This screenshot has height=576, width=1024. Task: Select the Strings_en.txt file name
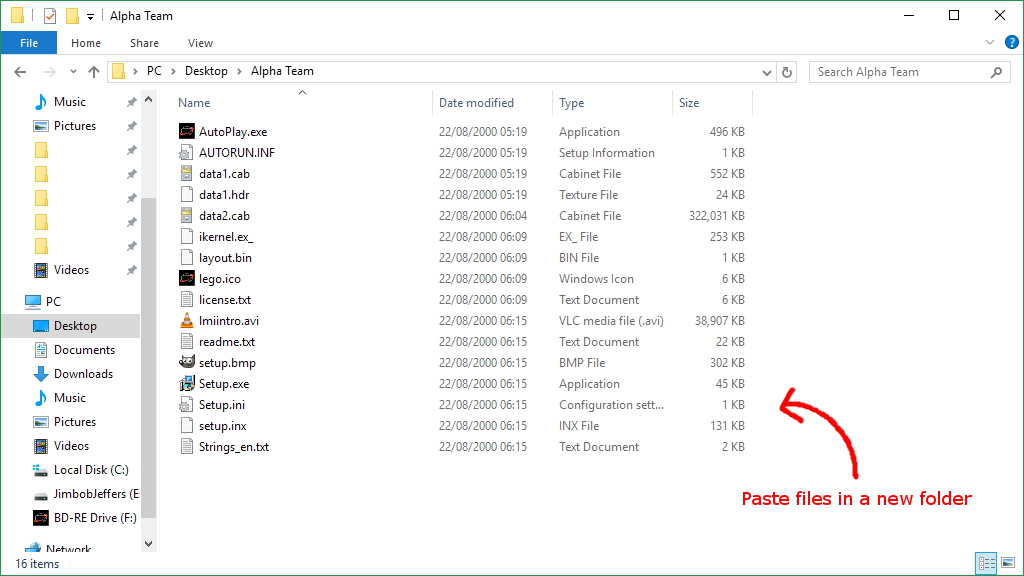tap(234, 447)
